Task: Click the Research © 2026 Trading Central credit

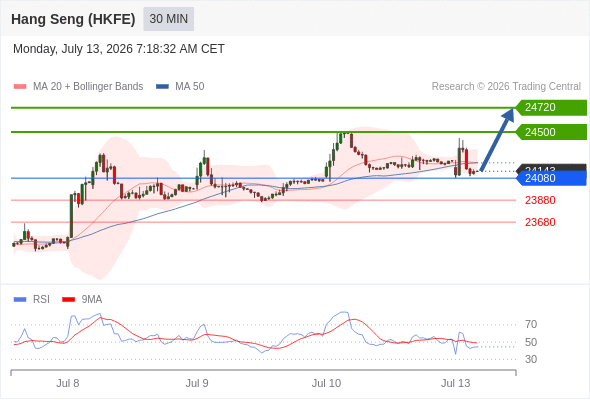Action: [x=506, y=87]
